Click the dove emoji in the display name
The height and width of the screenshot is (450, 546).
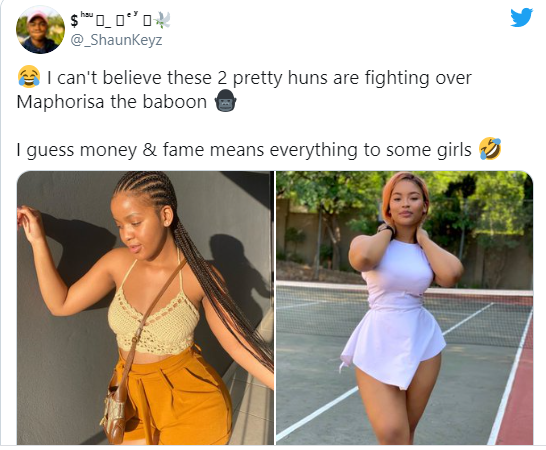pos(162,20)
